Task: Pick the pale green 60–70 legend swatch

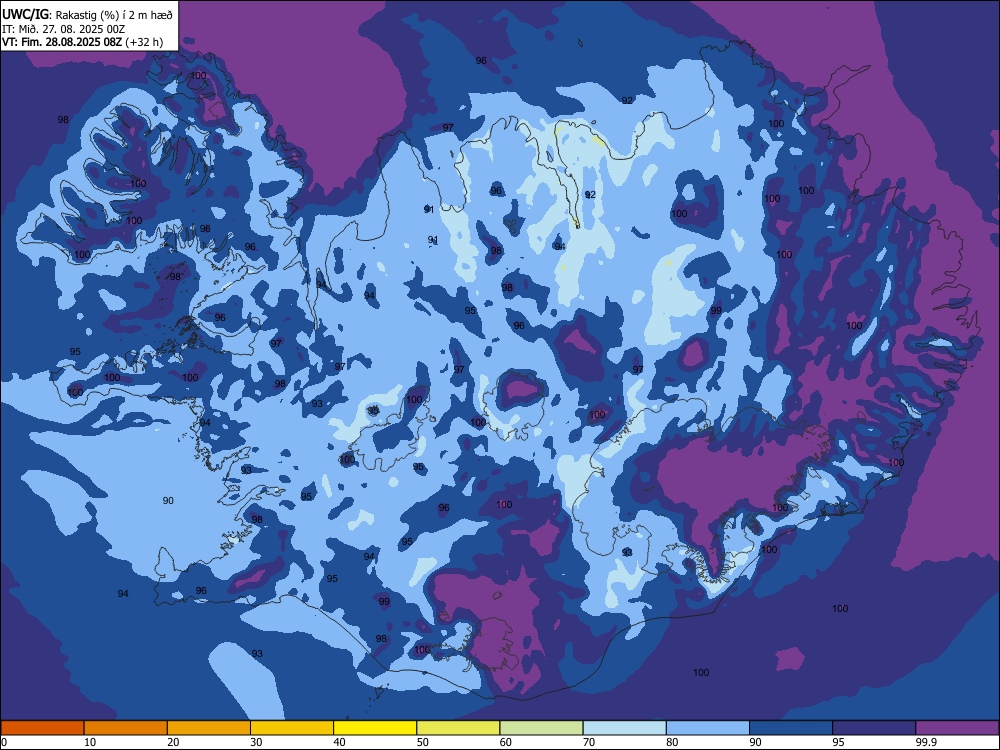Action: [541, 728]
